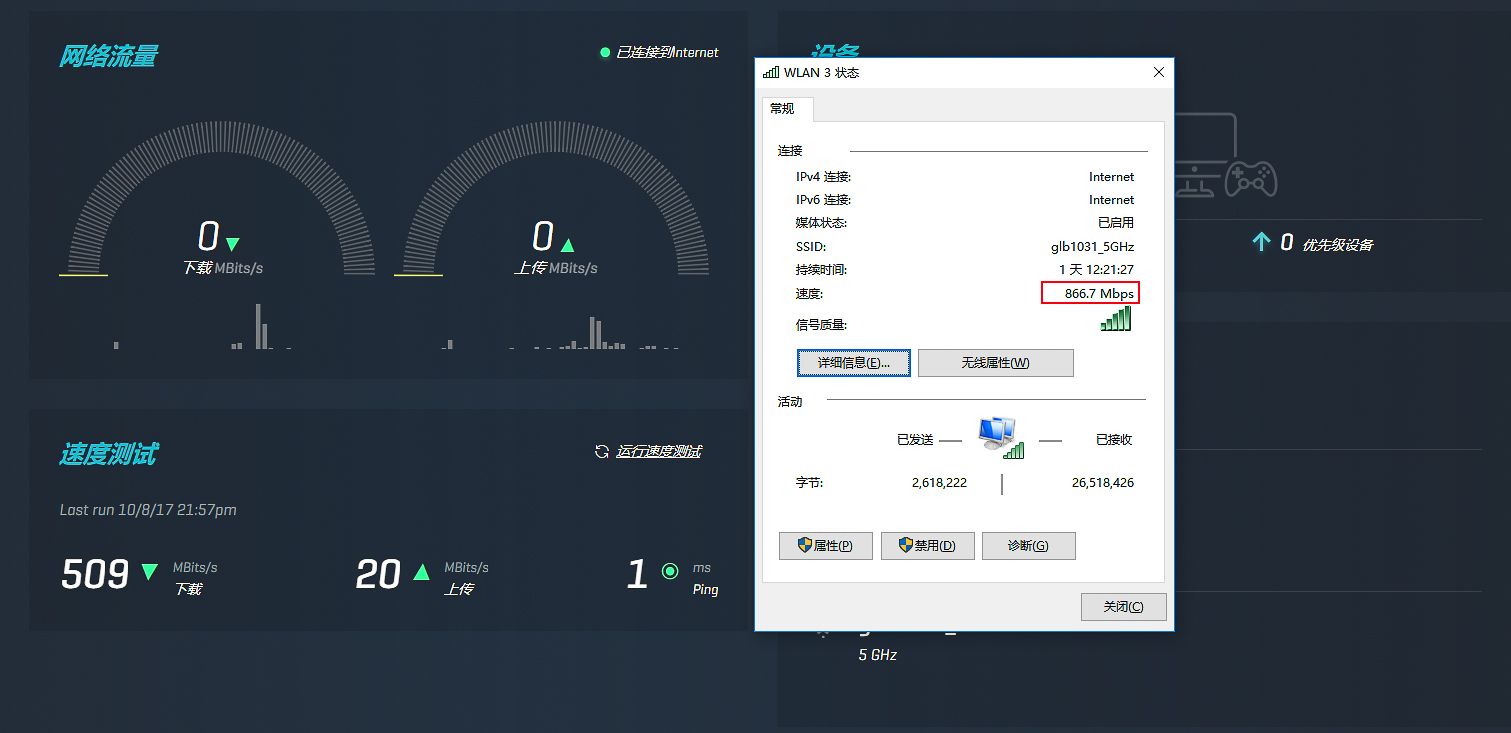Close the WLAN 3 状态 dialog window
The height and width of the screenshot is (733, 1511).
(1159, 72)
